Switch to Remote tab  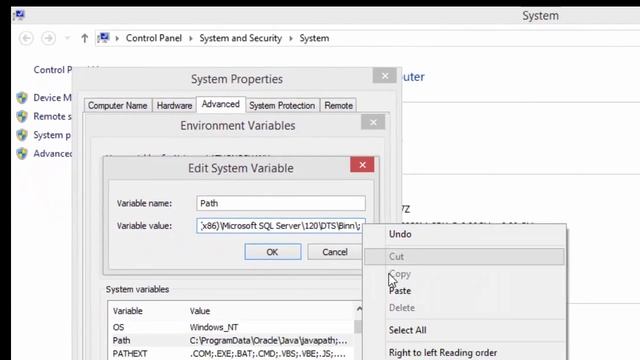(338, 105)
